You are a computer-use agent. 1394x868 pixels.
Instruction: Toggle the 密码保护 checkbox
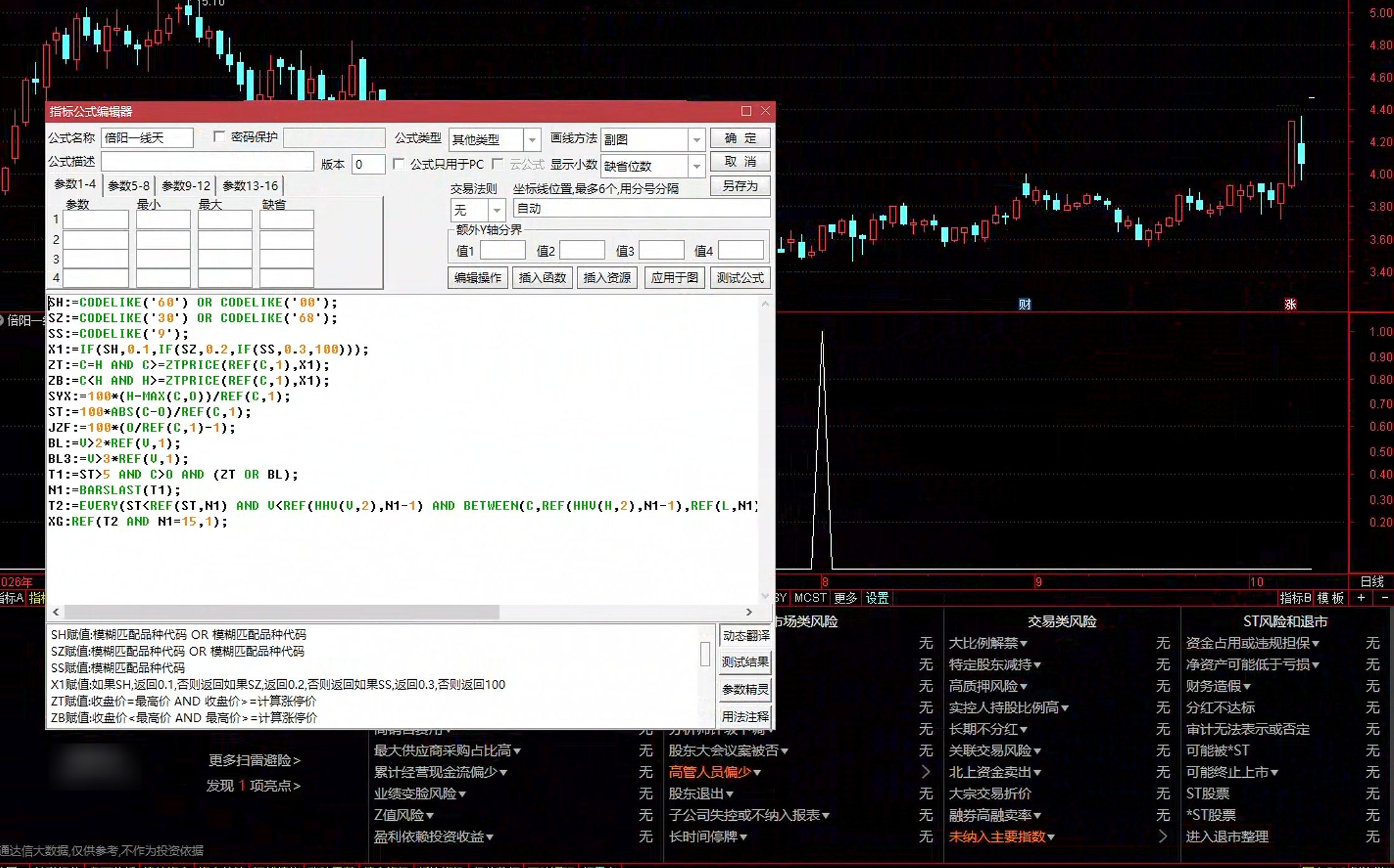pyautogui.click(x=219, y=136)
